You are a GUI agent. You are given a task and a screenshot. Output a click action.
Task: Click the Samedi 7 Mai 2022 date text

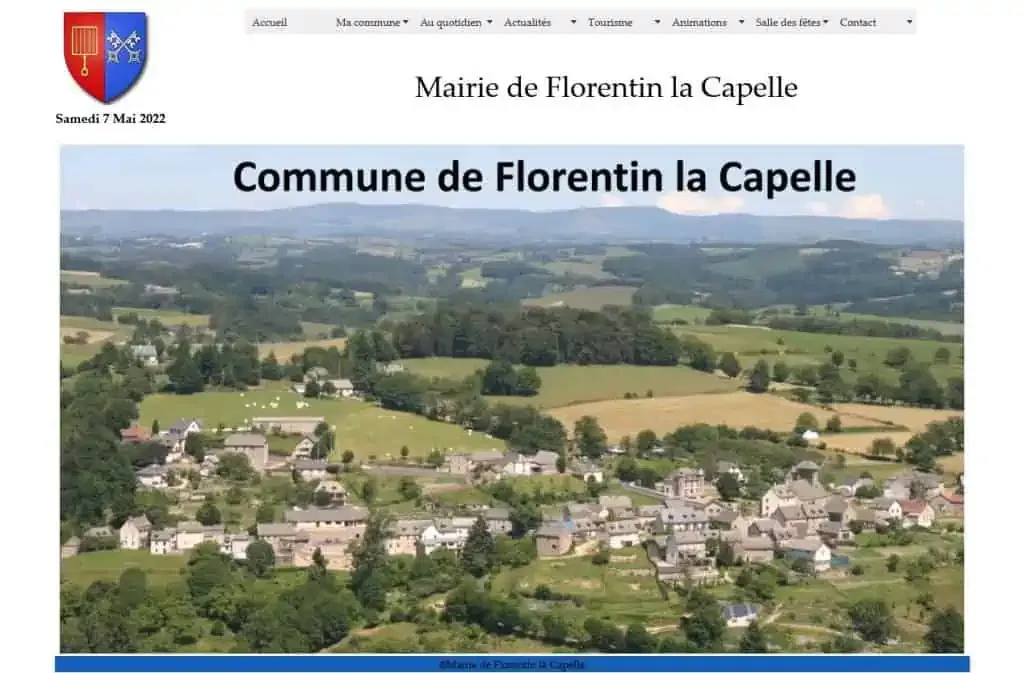110,119
